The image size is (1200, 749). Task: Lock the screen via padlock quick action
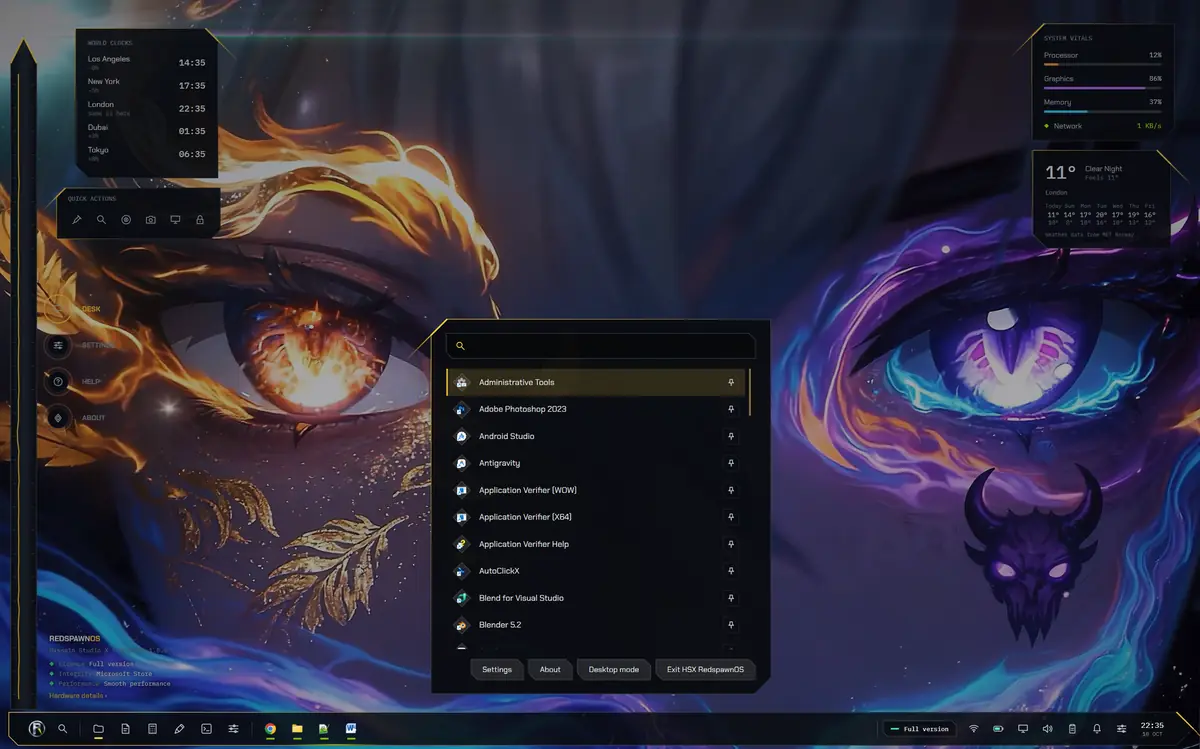coord(200,219)
